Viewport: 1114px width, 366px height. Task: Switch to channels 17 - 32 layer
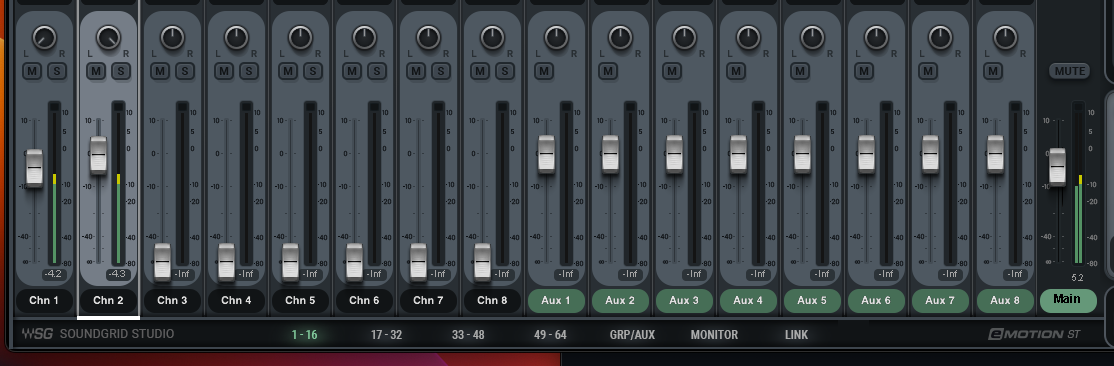(x=386, y=335)
